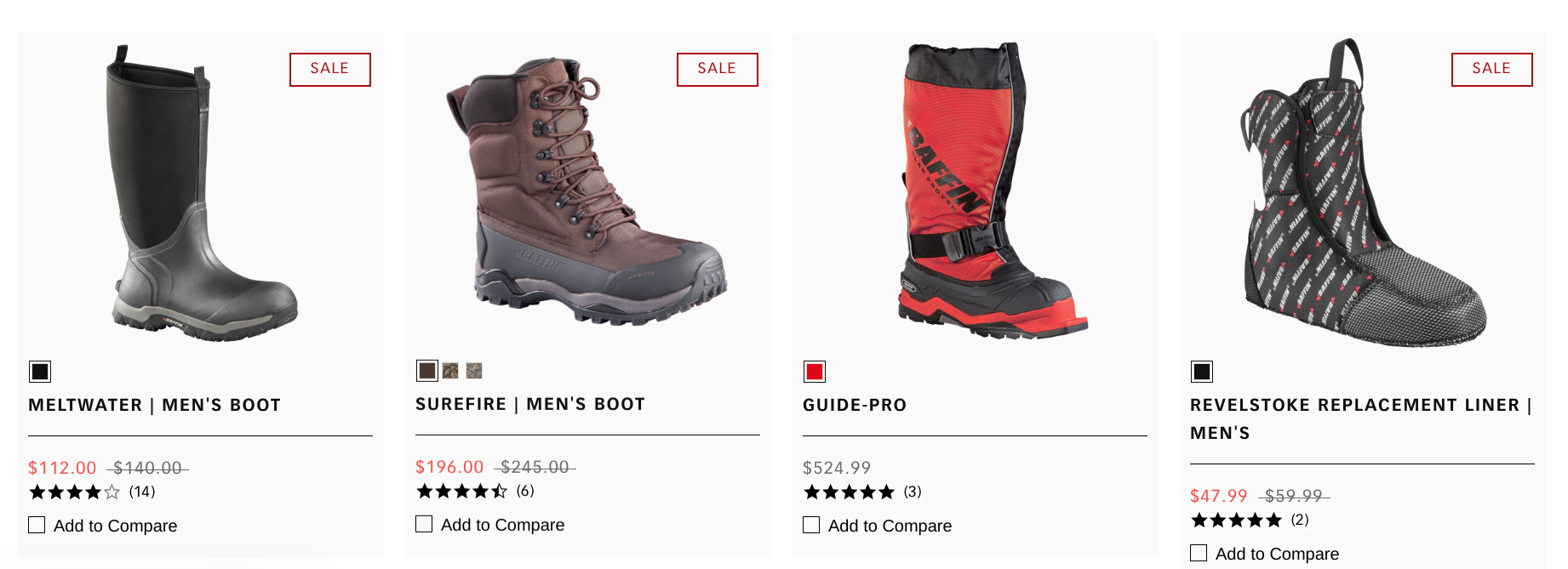The height and width of the screenshot is (569, 1568).
Task: Click Sale badge on Surefire boot
Action: (x=717, y=69)
